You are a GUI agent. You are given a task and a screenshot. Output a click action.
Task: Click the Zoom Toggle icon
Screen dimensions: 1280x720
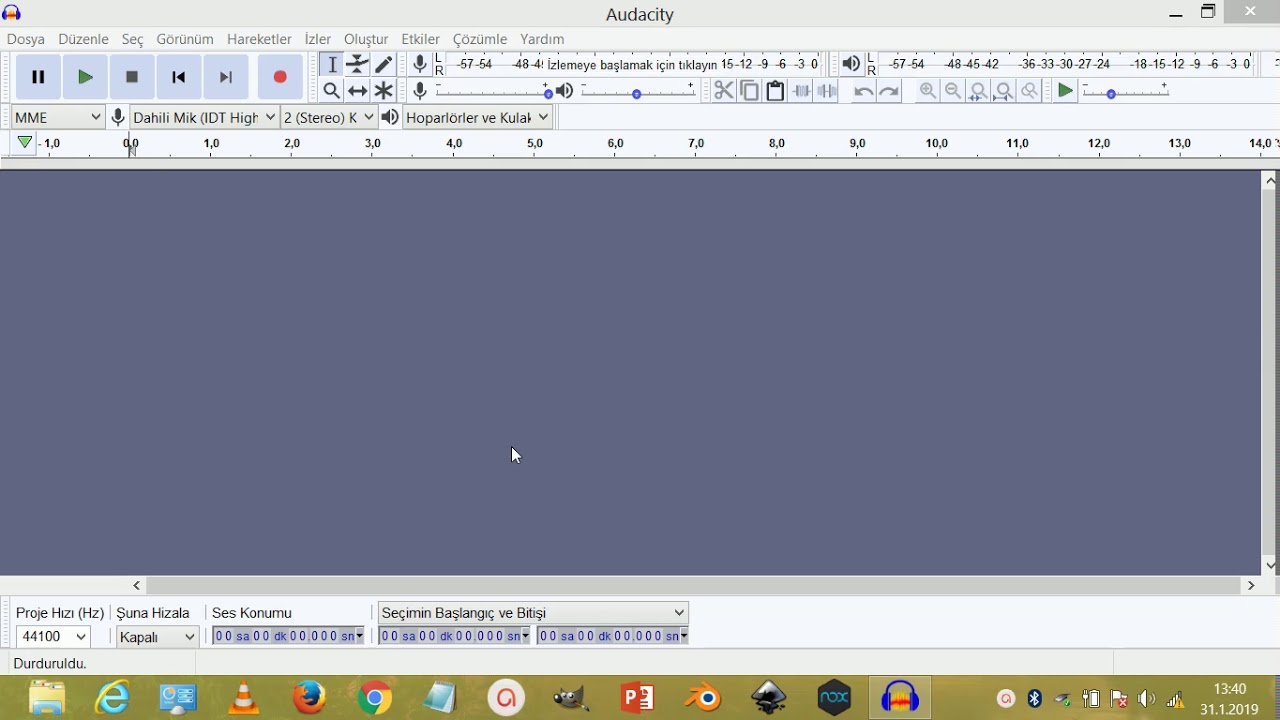click(1030, 91)
